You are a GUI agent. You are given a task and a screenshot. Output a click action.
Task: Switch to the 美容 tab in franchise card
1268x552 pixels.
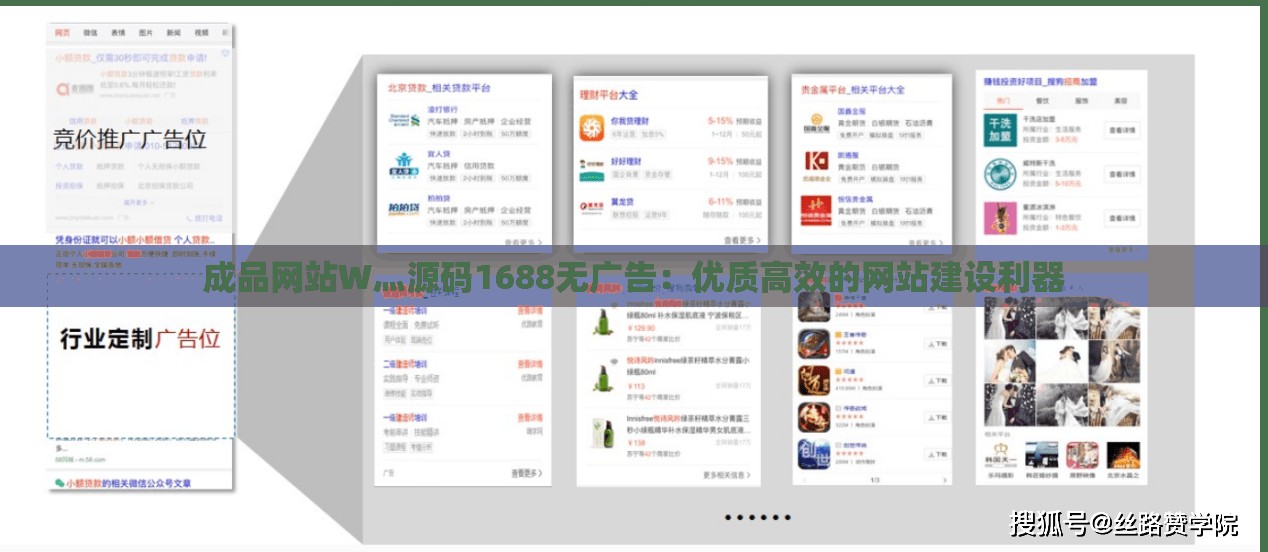(1121, 100)
